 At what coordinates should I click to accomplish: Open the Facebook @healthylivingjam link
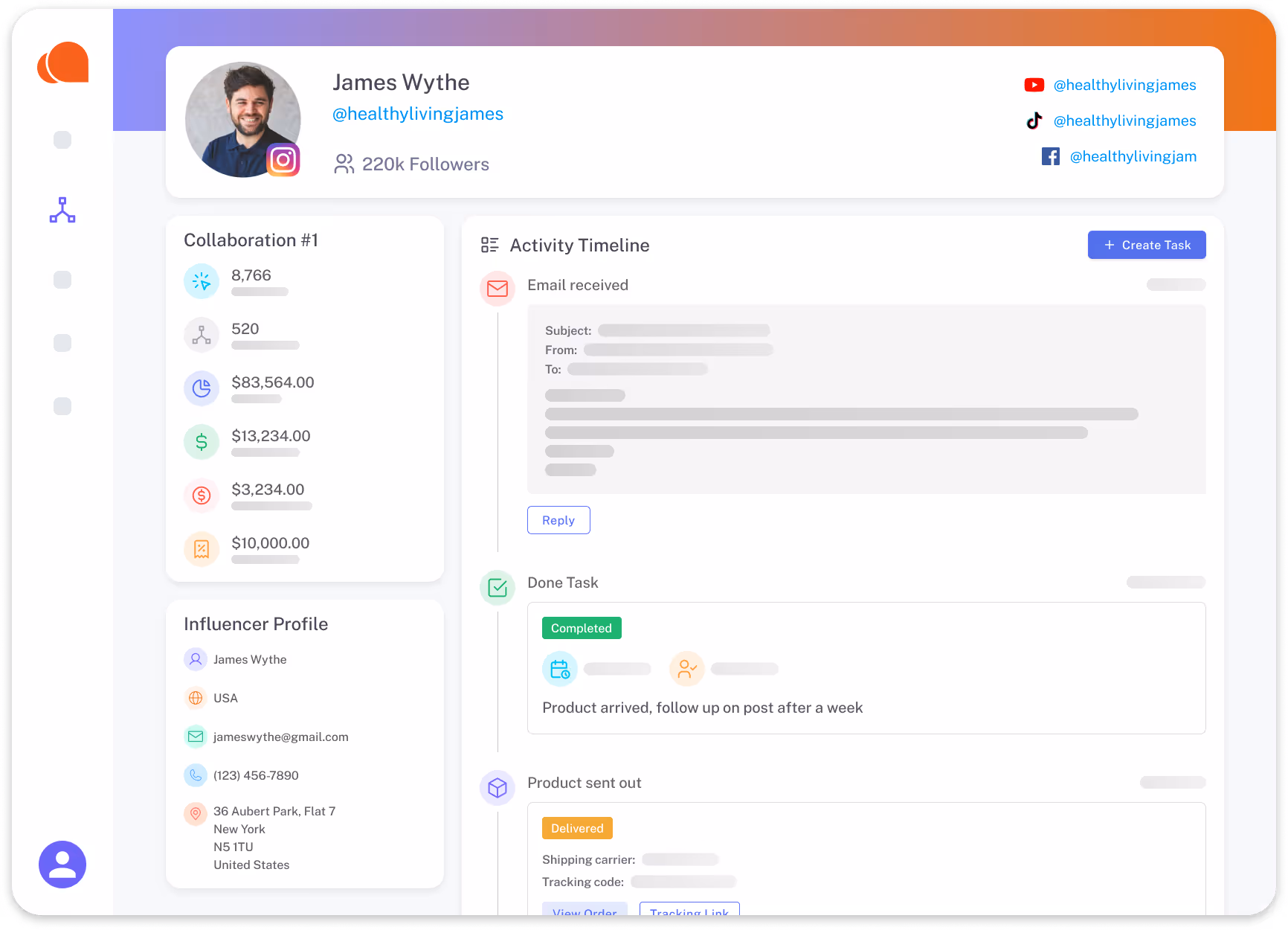1133,156
